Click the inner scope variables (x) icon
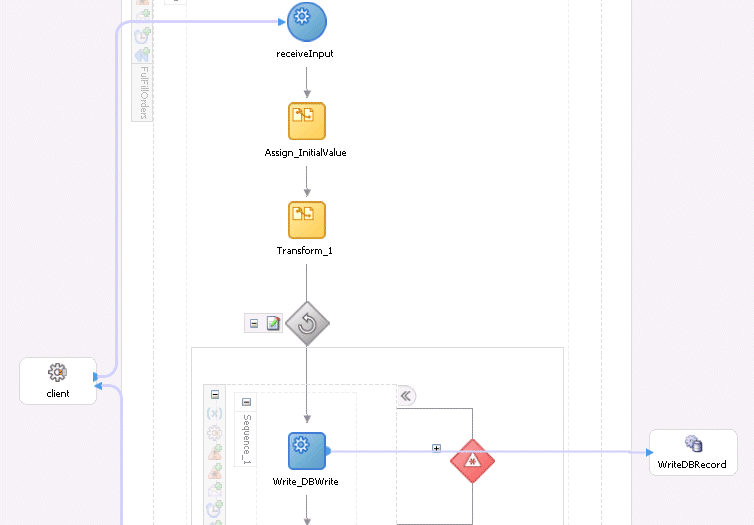Image resolution: width=754 pixels, height=525 pixels. pyautogui.click(x=214, y=413)
